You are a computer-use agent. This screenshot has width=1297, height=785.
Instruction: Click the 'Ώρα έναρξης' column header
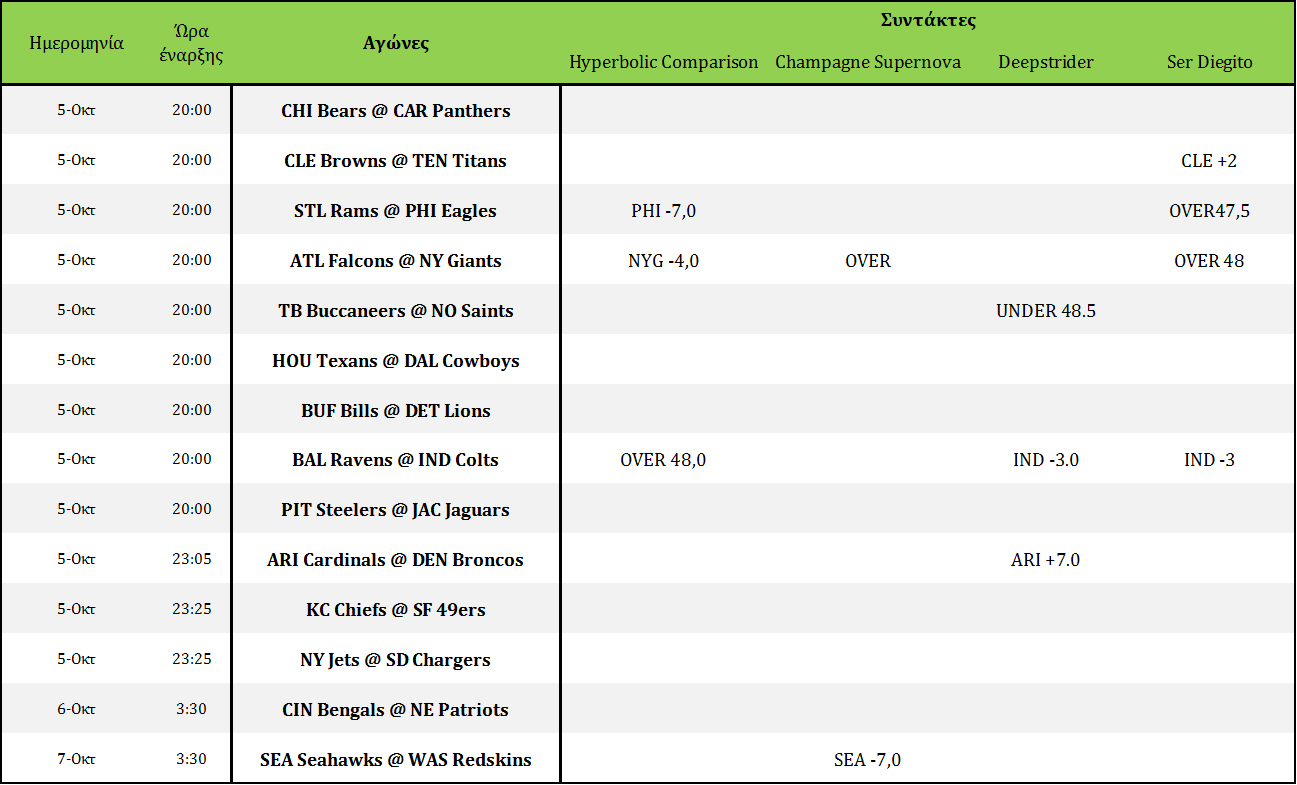click(x=192, y=43)
